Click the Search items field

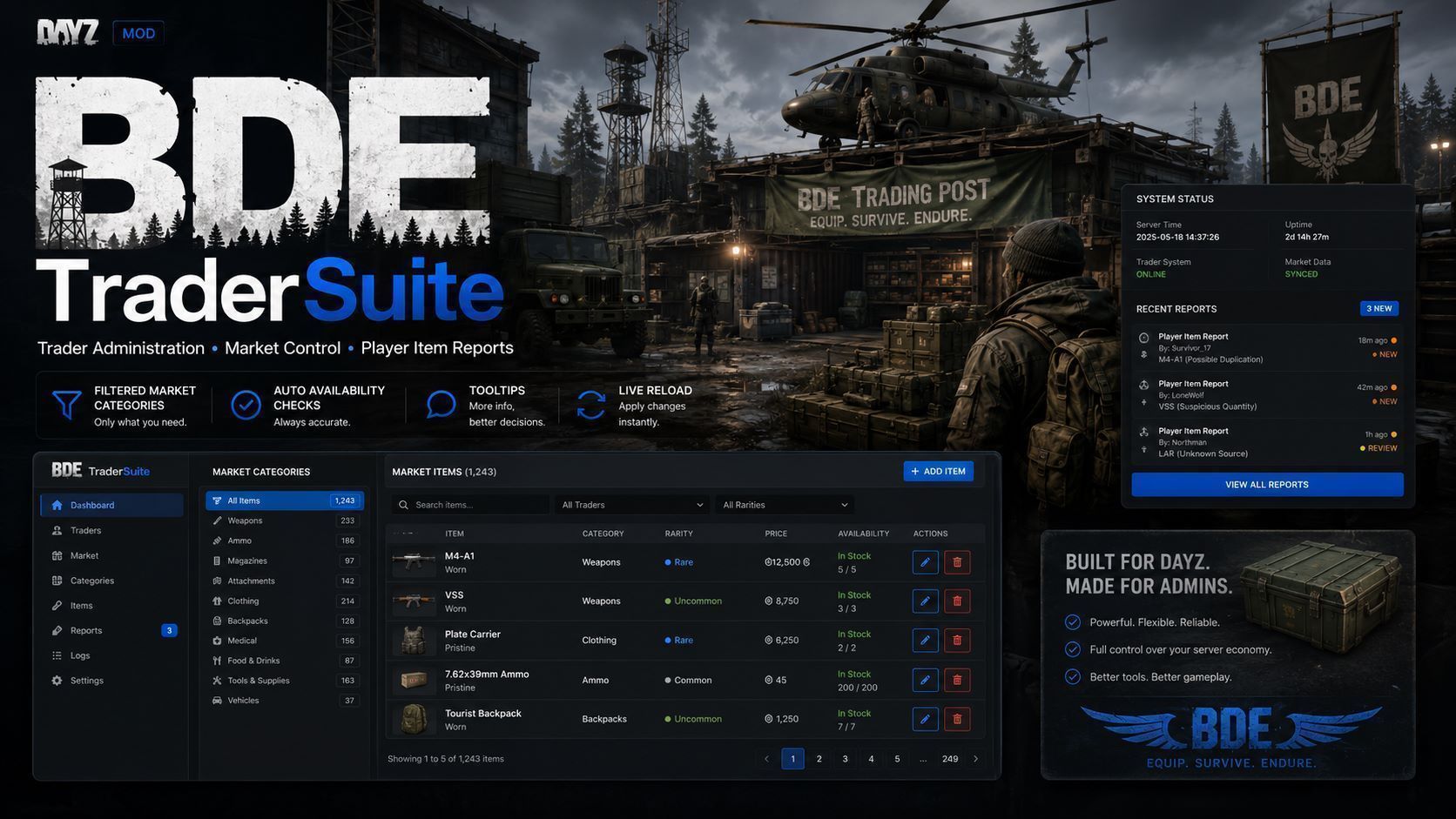coord(470,505)
